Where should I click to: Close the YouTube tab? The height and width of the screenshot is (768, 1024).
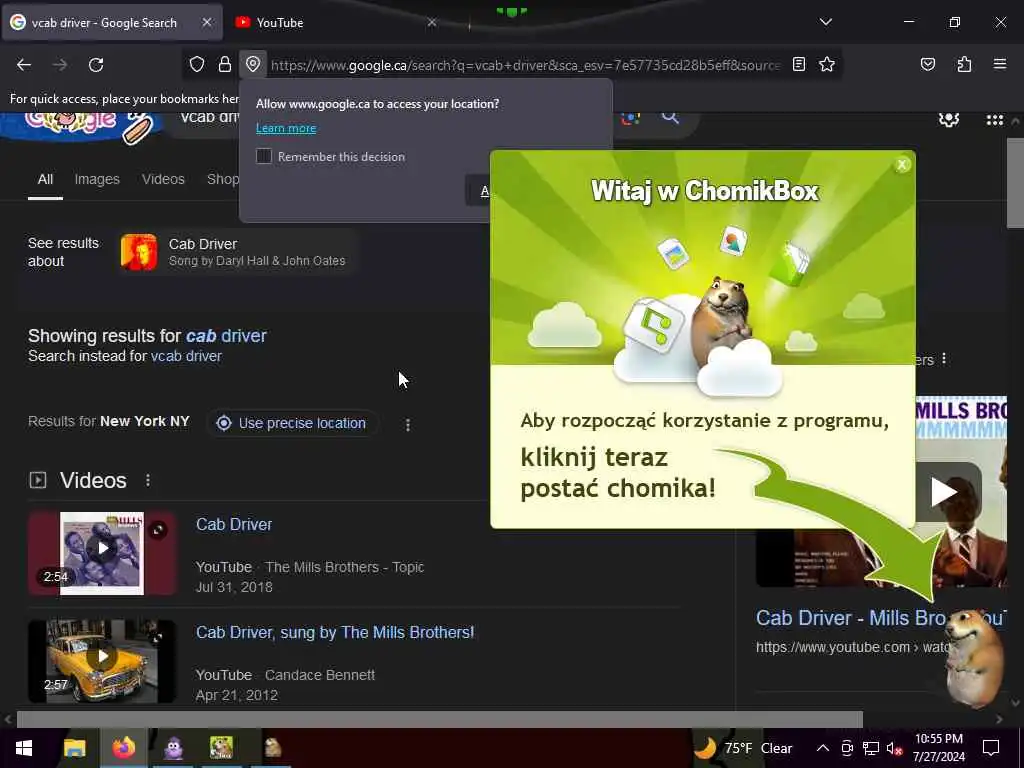point(432,22)
